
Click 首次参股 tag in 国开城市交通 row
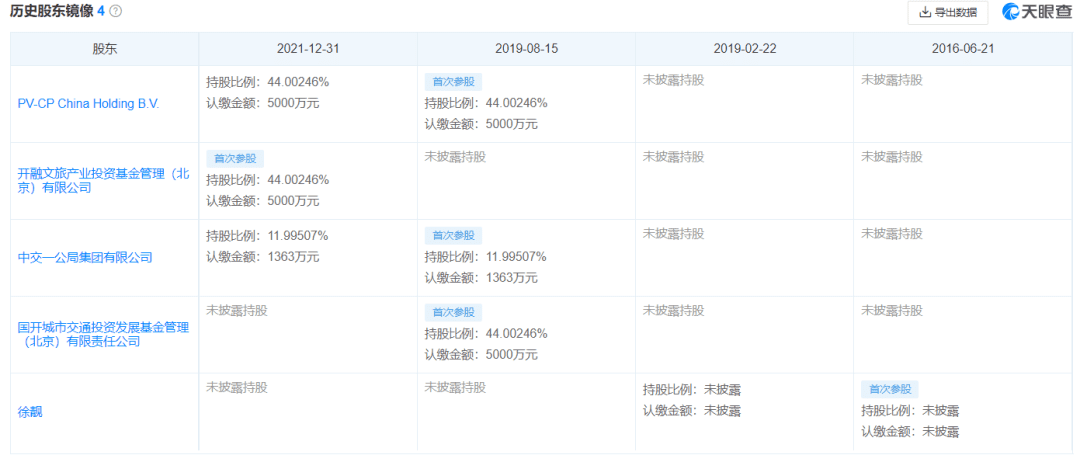click(x=453, y=313)
